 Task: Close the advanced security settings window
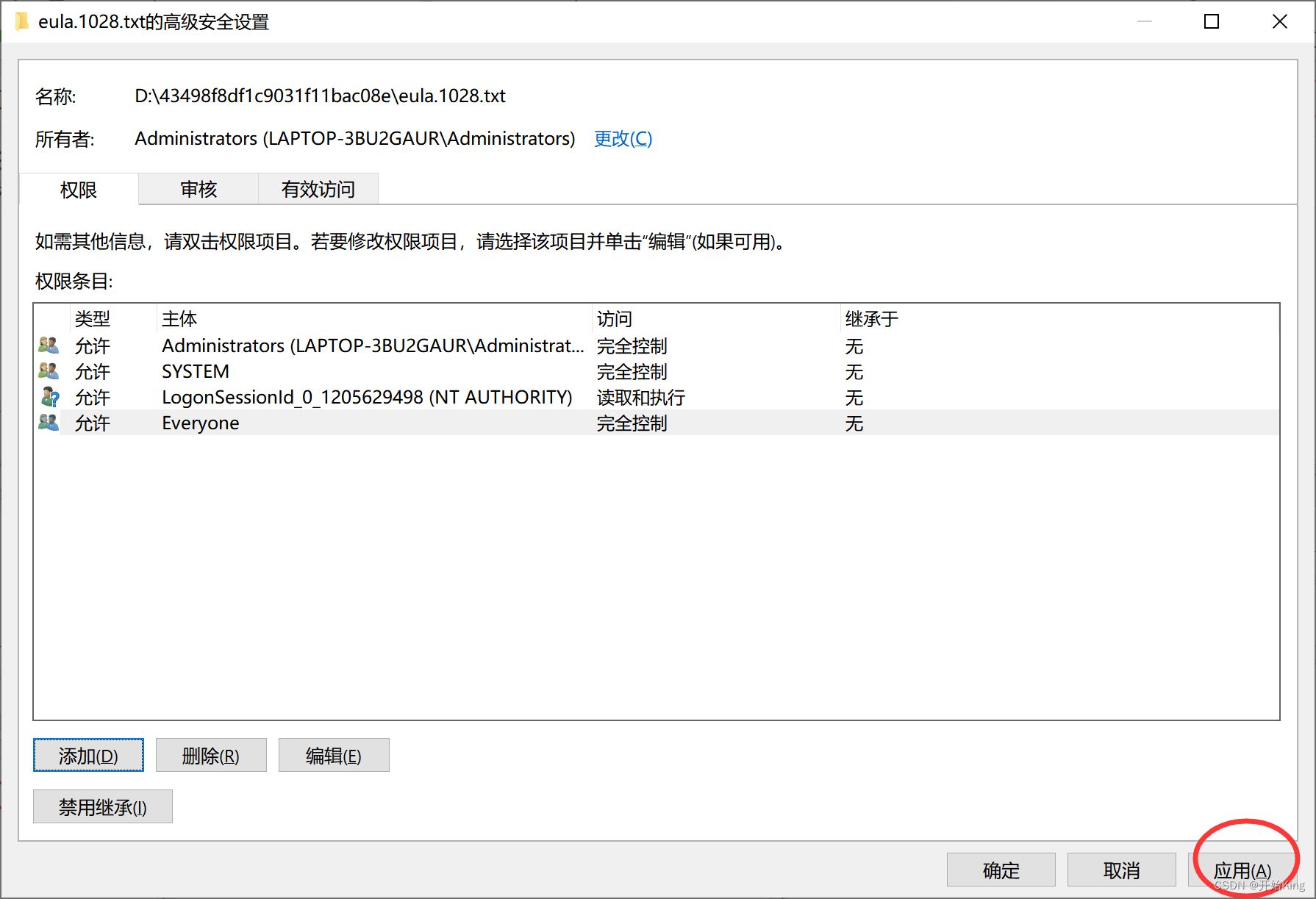click(1279, 21)
